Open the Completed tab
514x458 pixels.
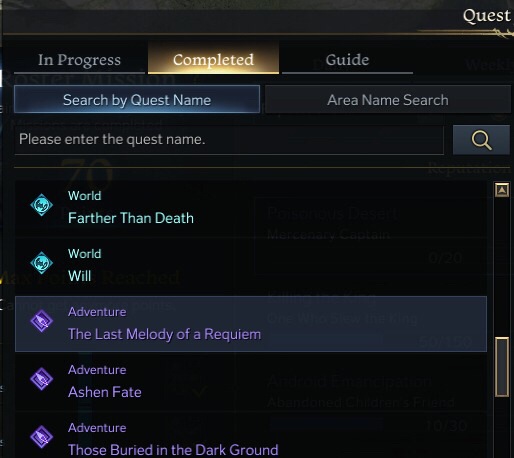coord(213,59)
